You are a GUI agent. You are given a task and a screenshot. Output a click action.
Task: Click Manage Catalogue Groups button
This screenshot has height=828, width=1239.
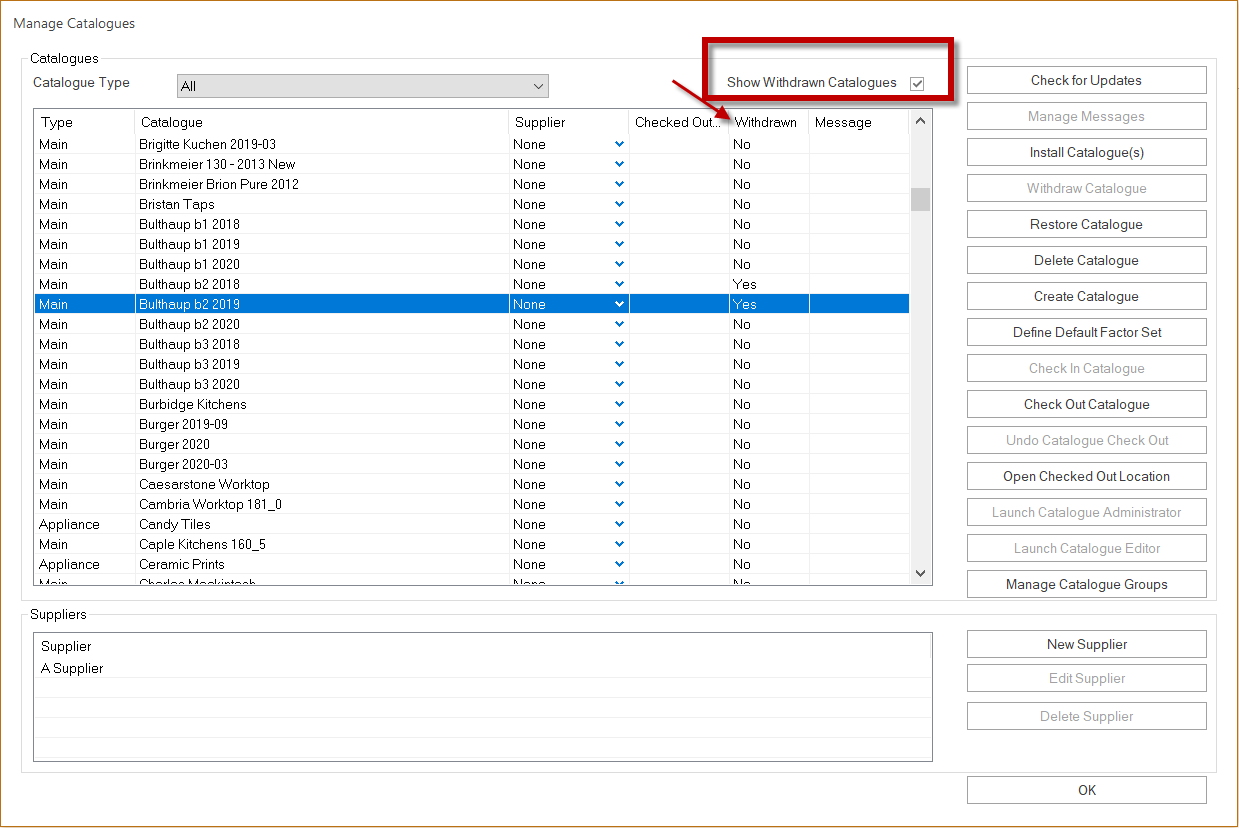point(1086,584)
